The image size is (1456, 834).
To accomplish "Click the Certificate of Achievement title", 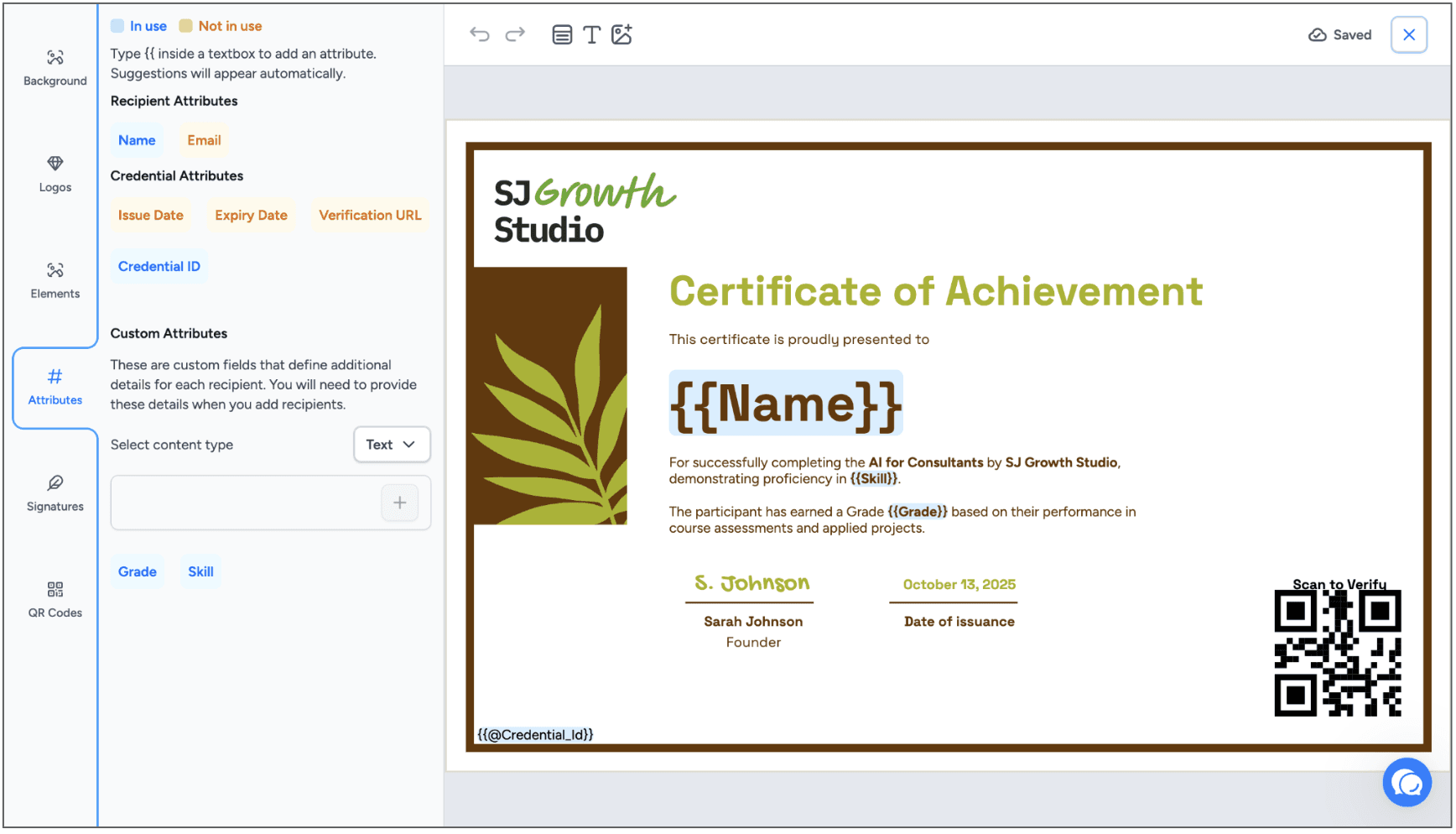I will pyautogui.click(x=936, y=291).
